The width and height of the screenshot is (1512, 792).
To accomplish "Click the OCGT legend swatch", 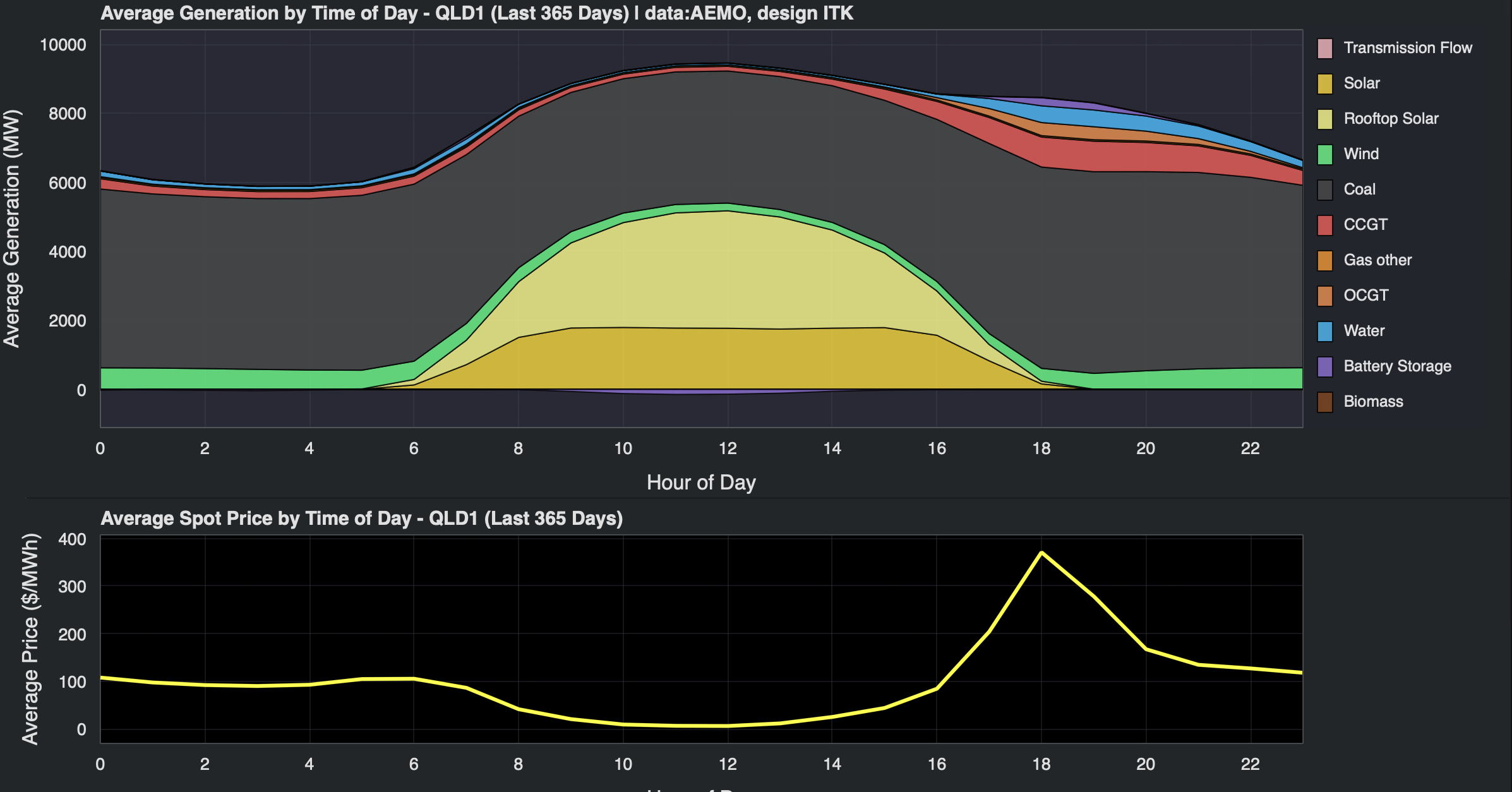I will [1324, 296].
